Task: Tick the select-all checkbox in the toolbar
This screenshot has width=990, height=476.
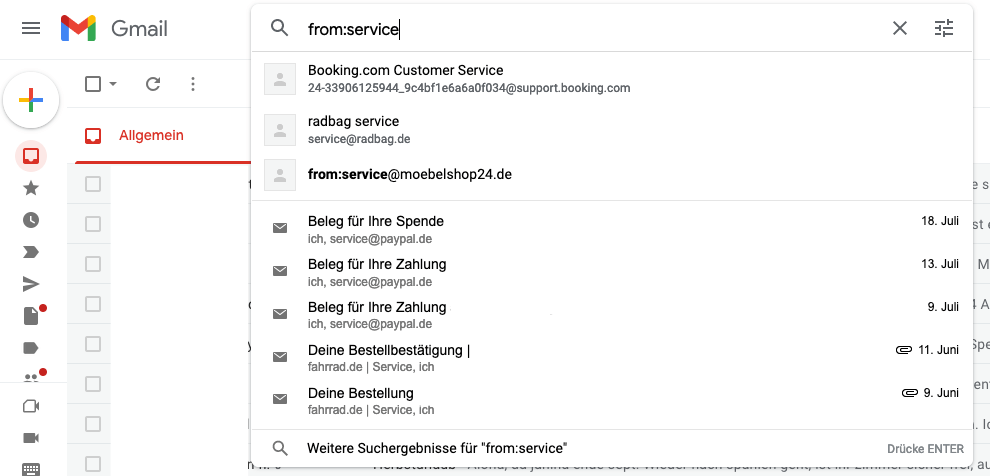Action: 93,83
